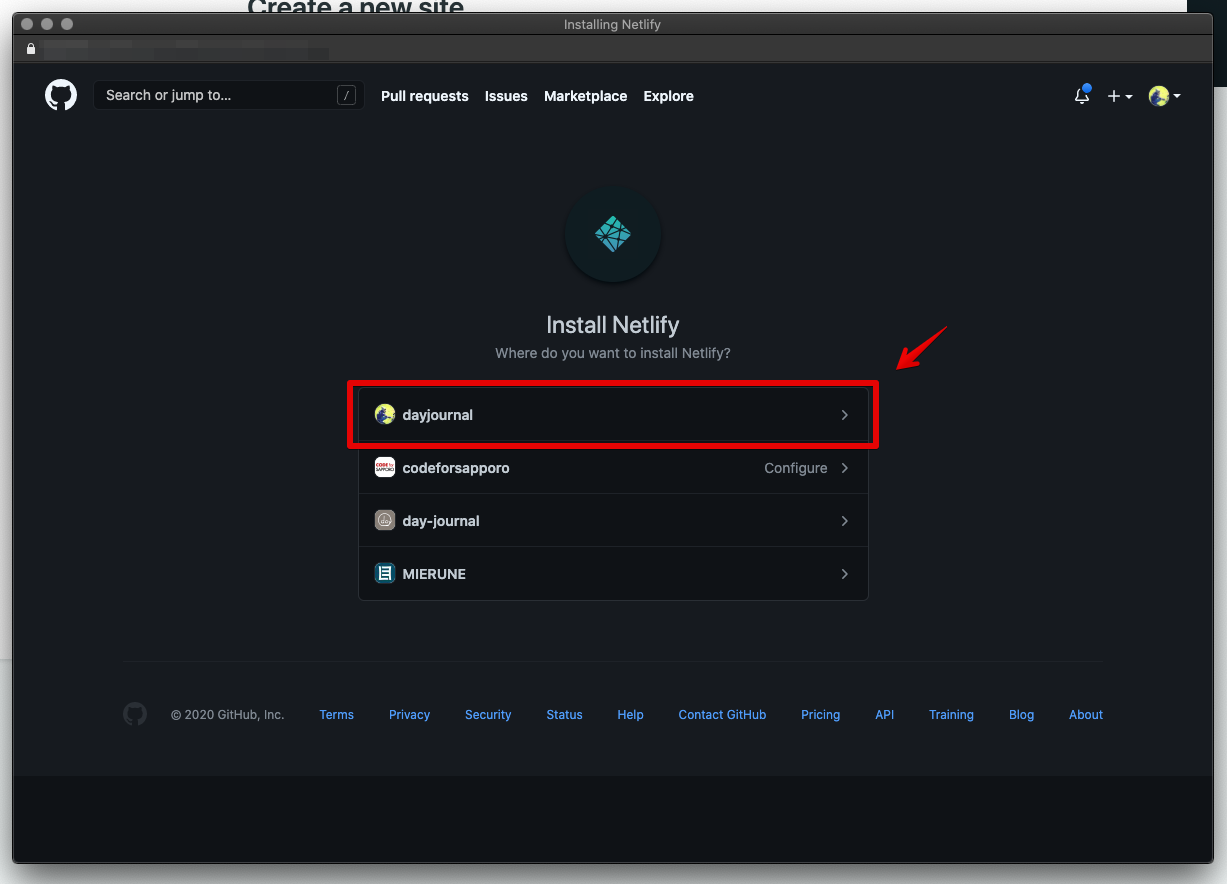Click the chevron on the dayjournal row

click(845, 415)
